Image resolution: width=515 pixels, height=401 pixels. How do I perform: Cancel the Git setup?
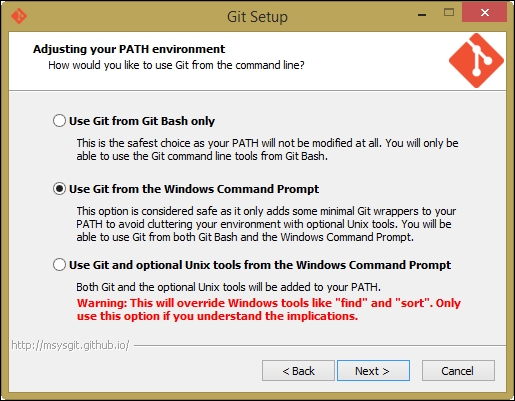click(458, 370)
